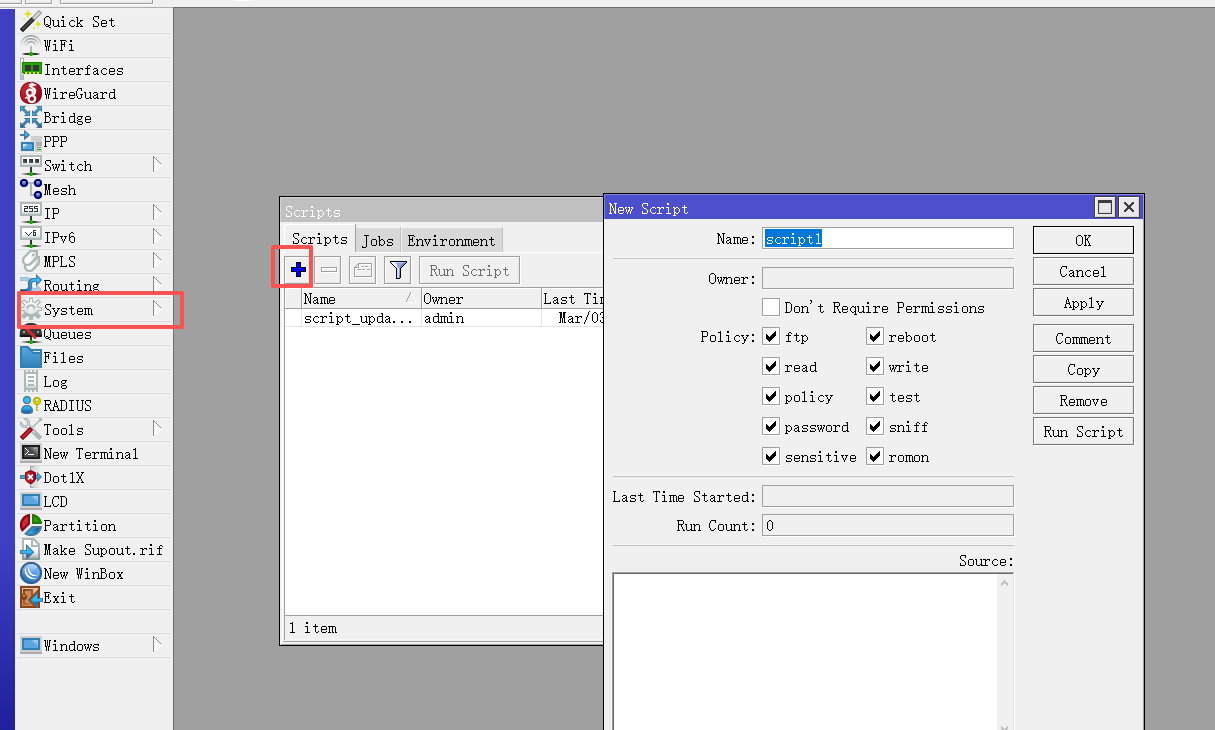Click the Quick Set wand icon

click(x=31, y=22)
